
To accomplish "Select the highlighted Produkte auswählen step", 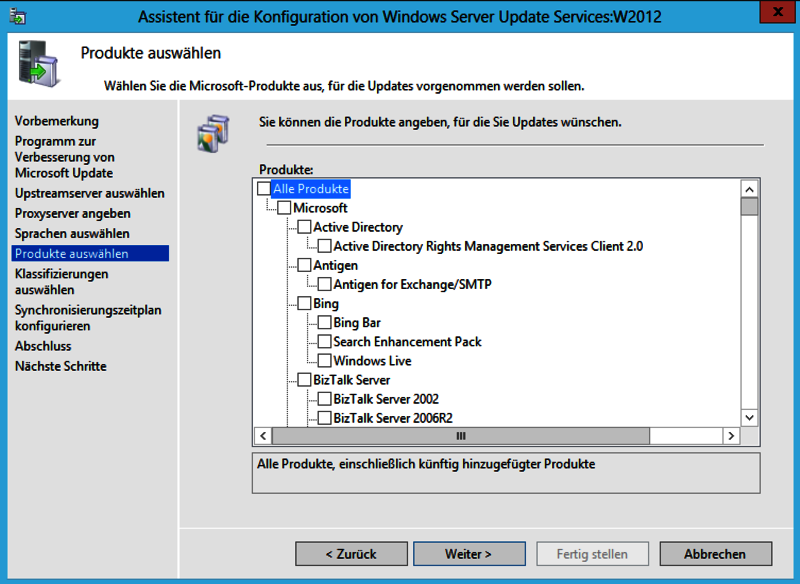I will point(90,253).
